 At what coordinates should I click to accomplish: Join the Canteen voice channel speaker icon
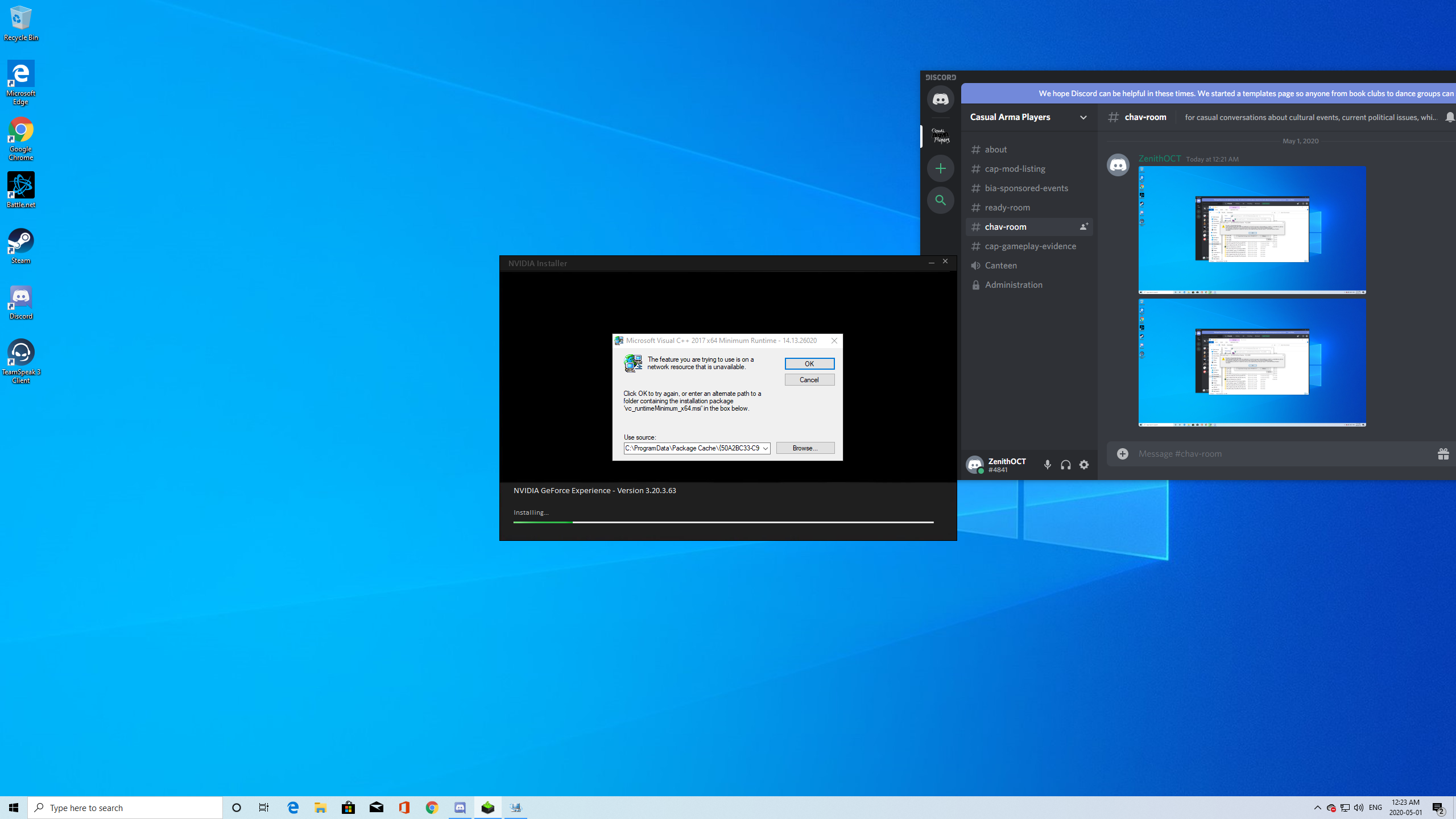975,265
